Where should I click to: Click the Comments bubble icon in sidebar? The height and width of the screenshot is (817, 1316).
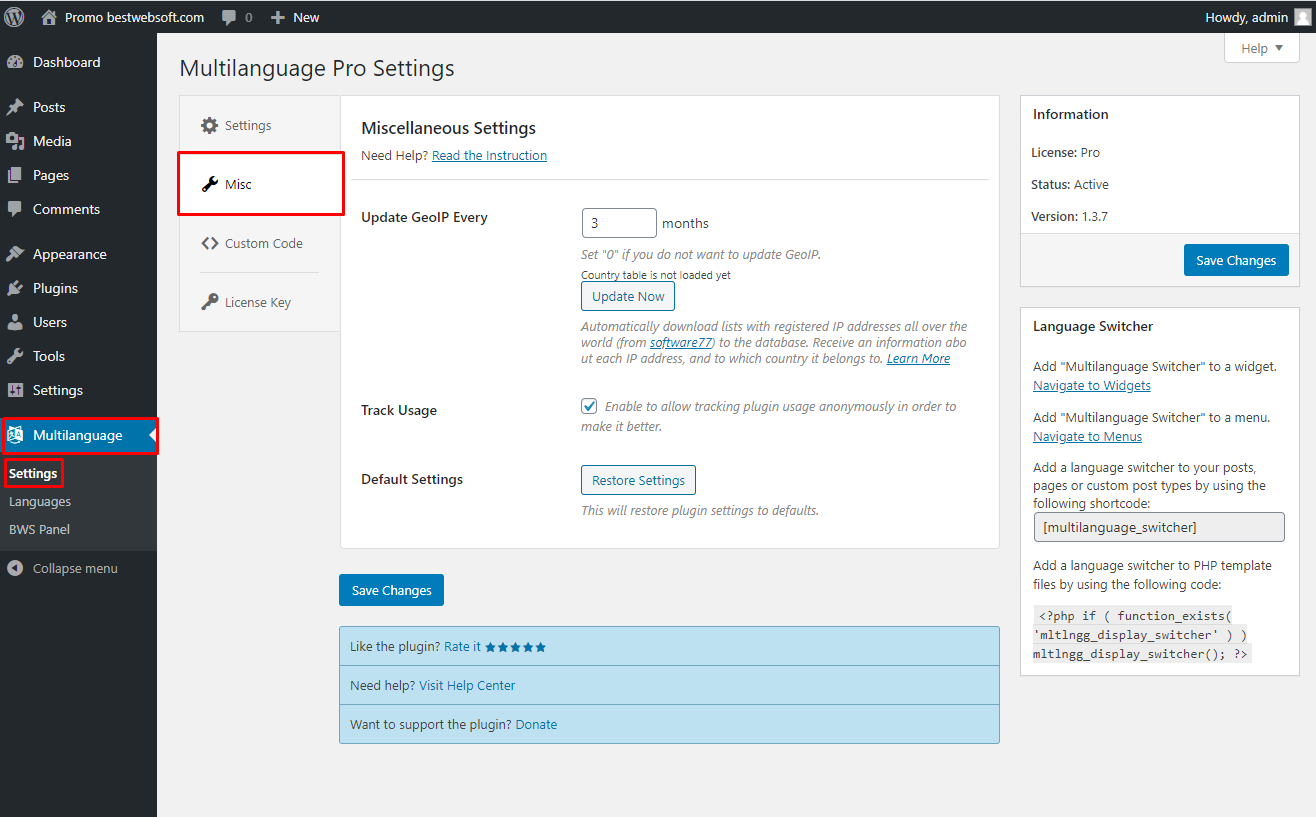click(15, 209)
